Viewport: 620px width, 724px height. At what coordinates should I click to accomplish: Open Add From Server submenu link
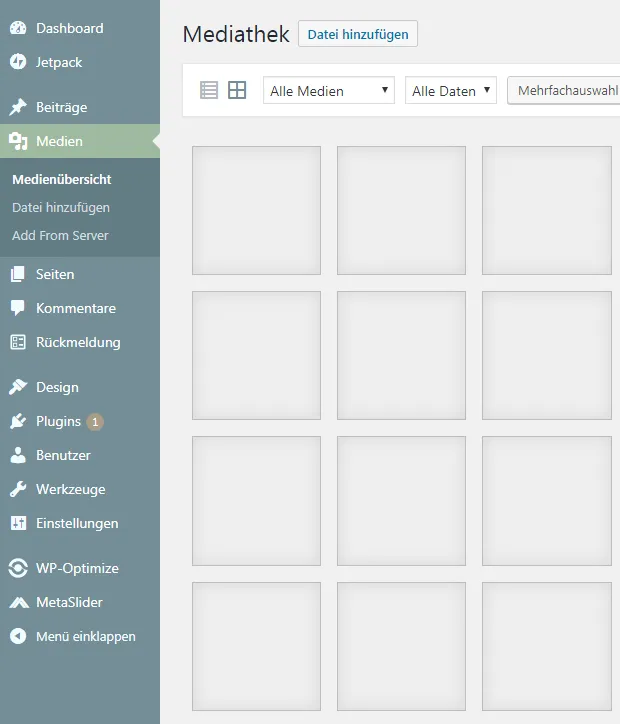pyautogui.click(x=60, y=235)
